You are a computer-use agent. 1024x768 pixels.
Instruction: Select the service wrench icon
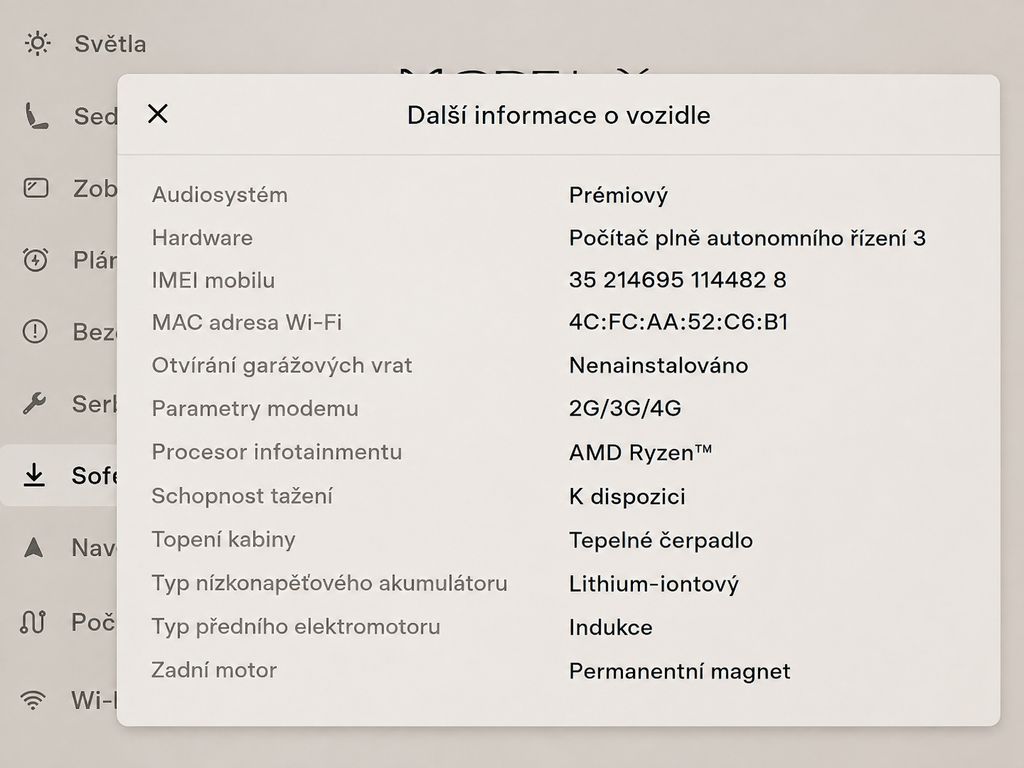point(34,404)
